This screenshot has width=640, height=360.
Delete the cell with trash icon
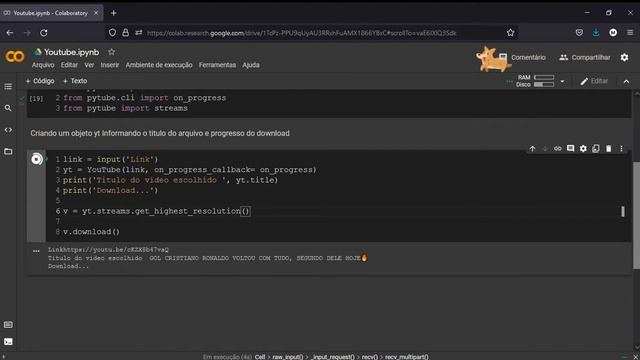[609, 149]
